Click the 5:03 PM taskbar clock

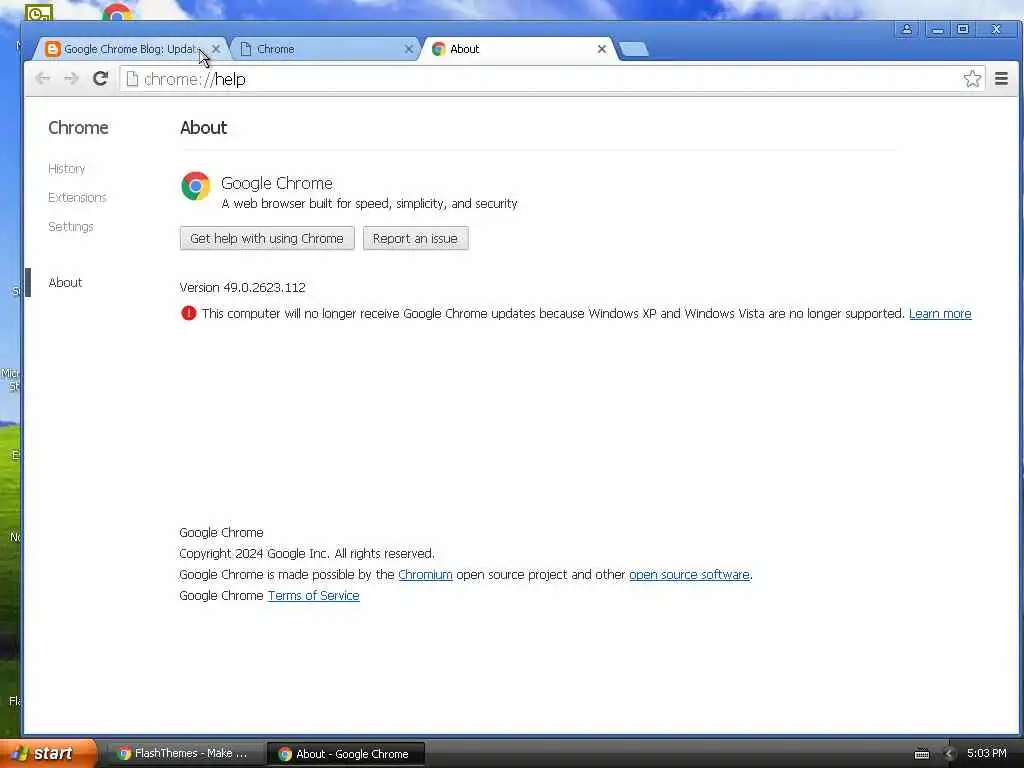987,754
